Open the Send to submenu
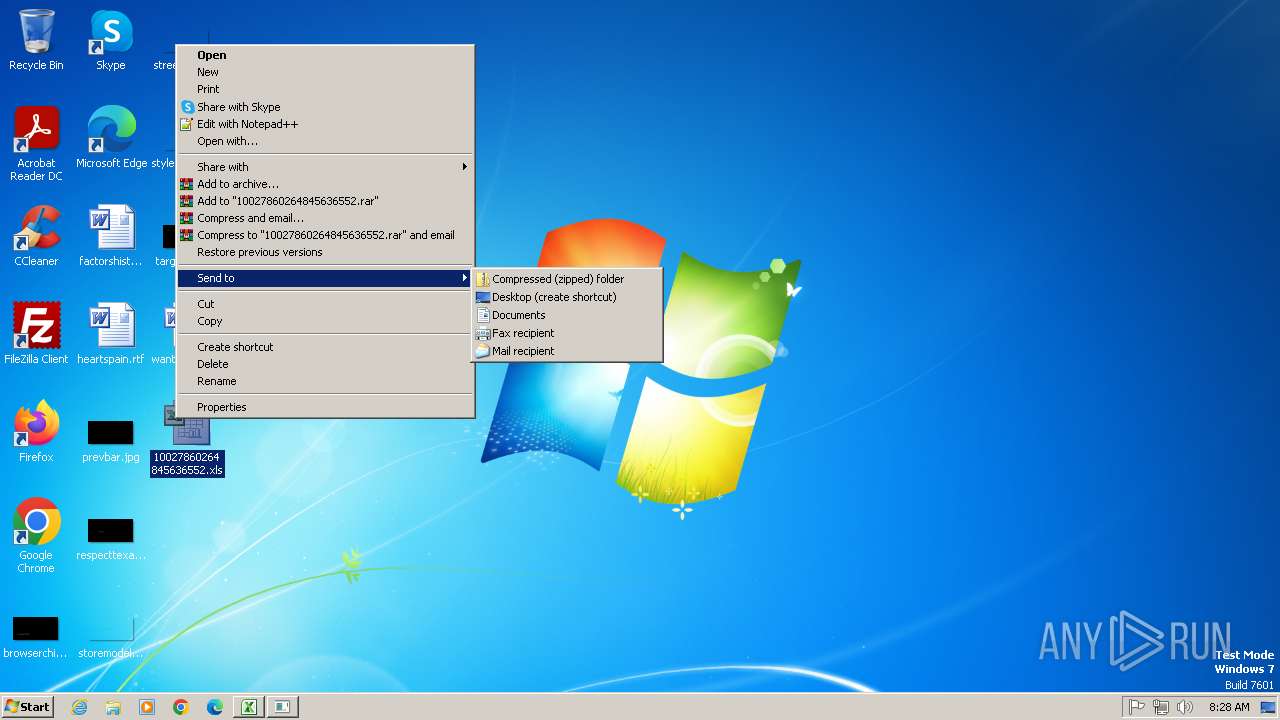 [x=325, y=278]
